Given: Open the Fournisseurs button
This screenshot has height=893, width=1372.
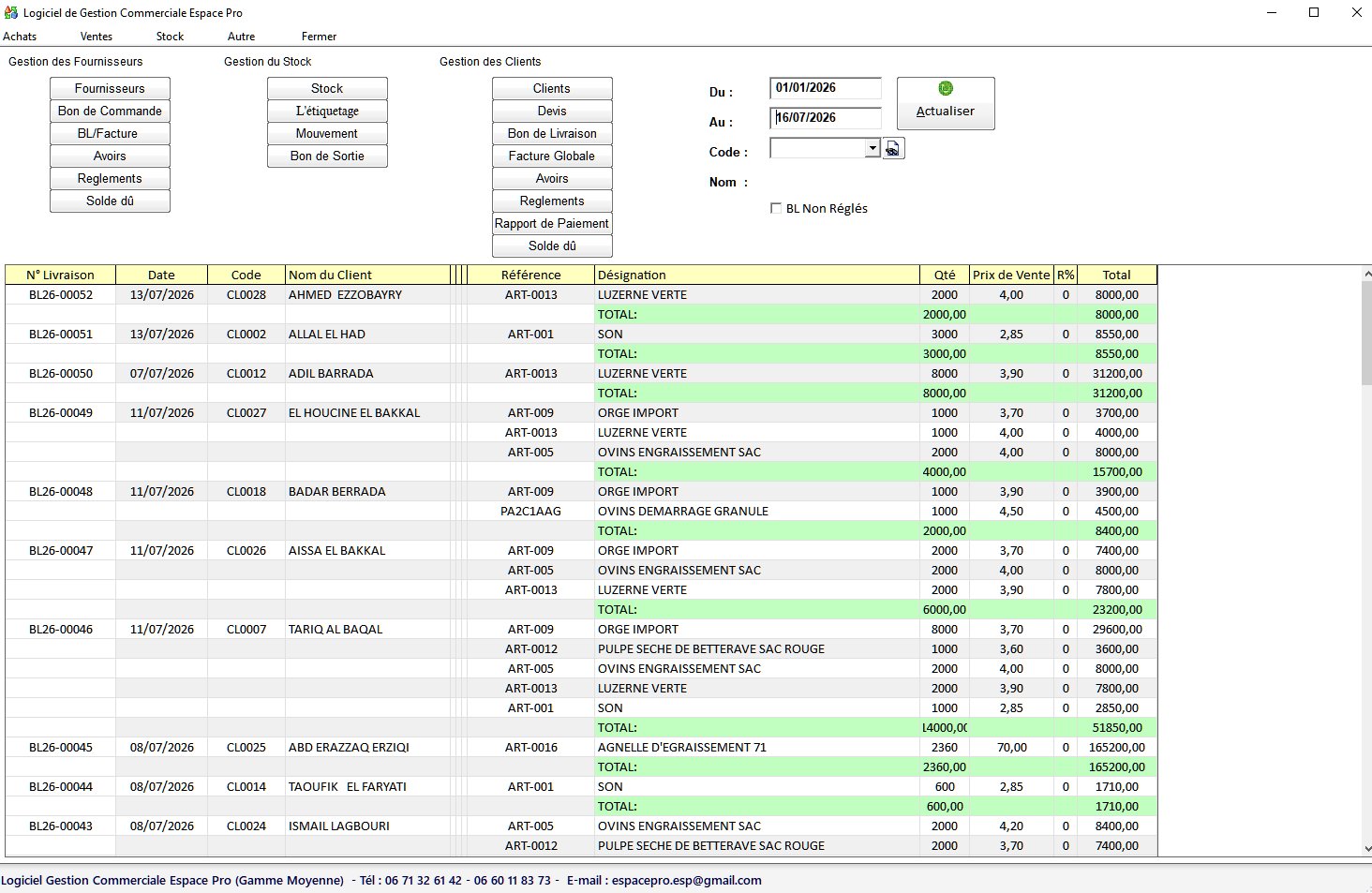Looking at the screenshot, I should pyautogui.click(x=110, y=88).
